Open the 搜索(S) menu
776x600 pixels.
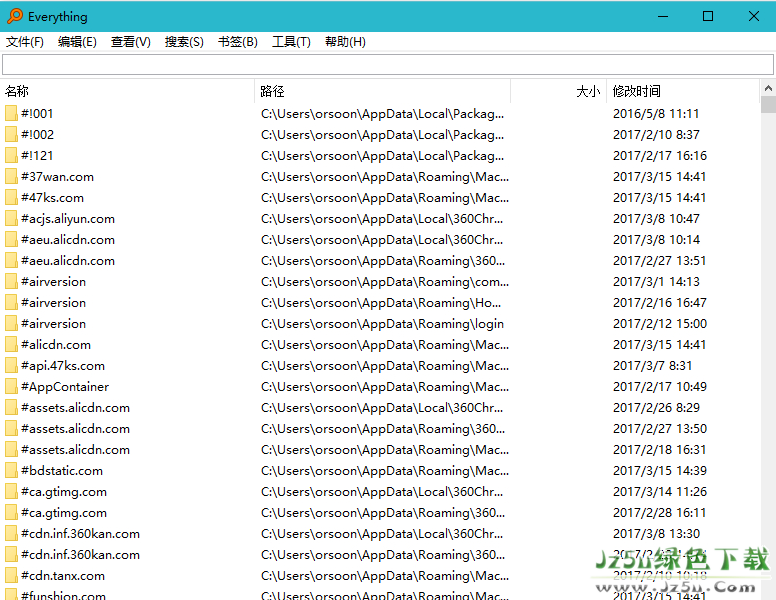184,42
